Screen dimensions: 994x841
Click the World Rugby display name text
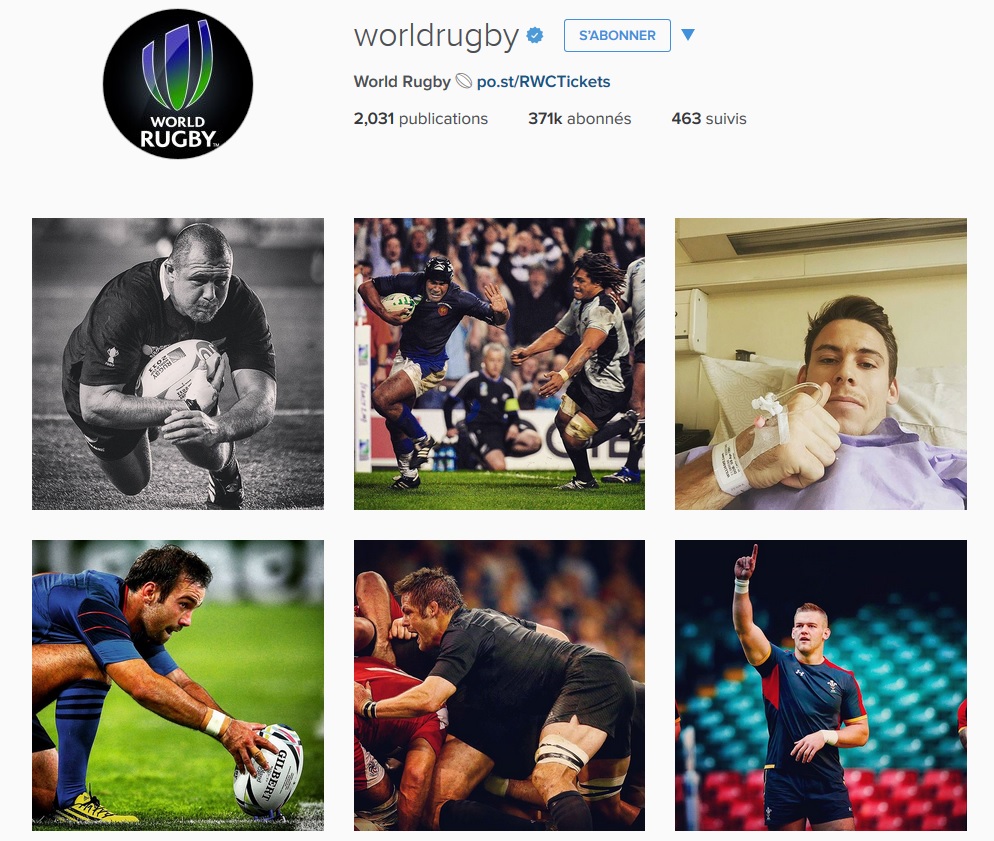[402, 82]
